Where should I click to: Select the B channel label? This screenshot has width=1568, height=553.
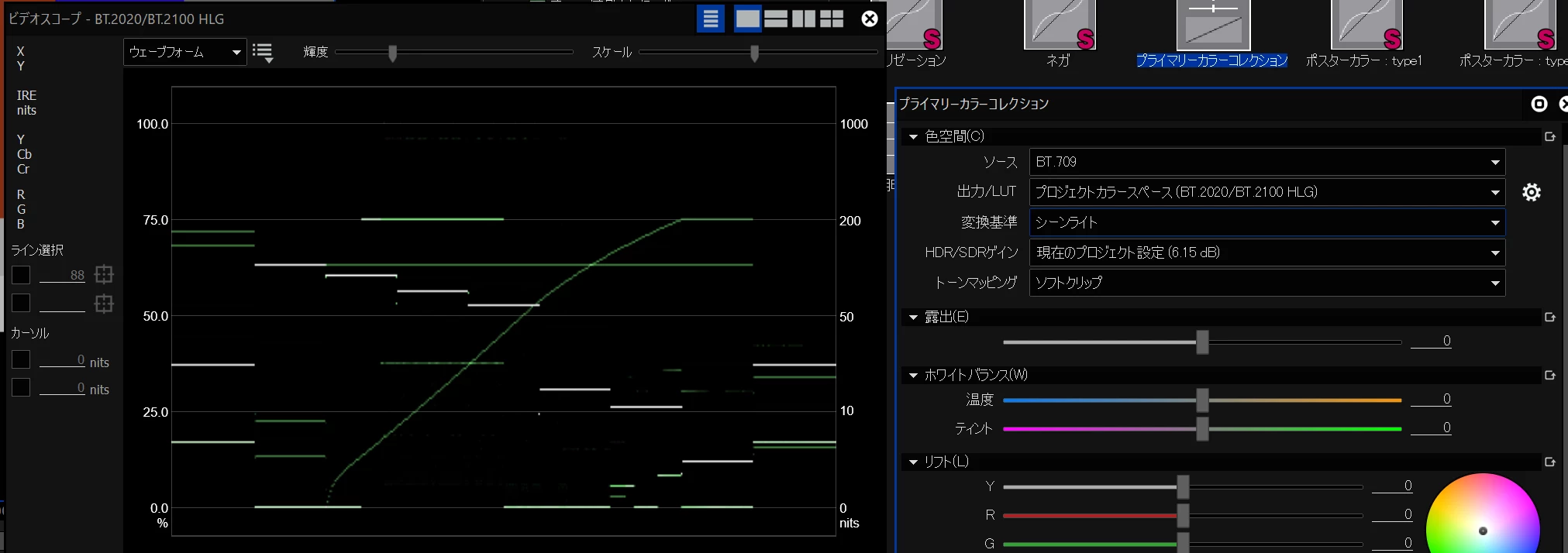(x=21, y=224)
